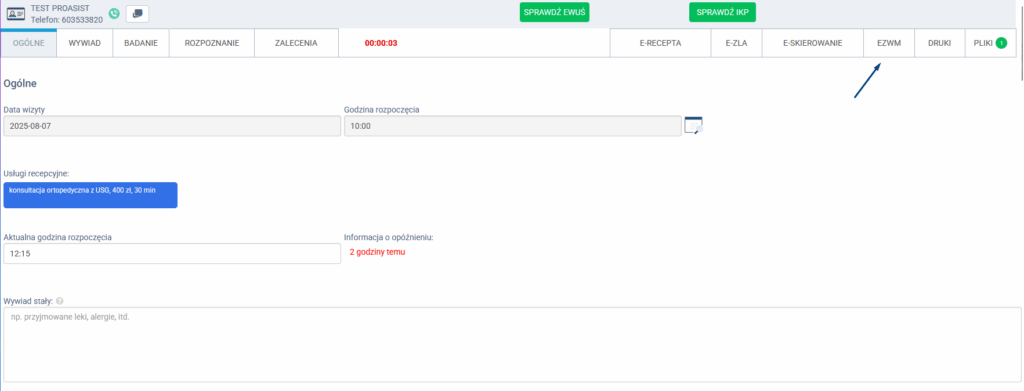Click the green phone call icon

(x=114, y=13)
